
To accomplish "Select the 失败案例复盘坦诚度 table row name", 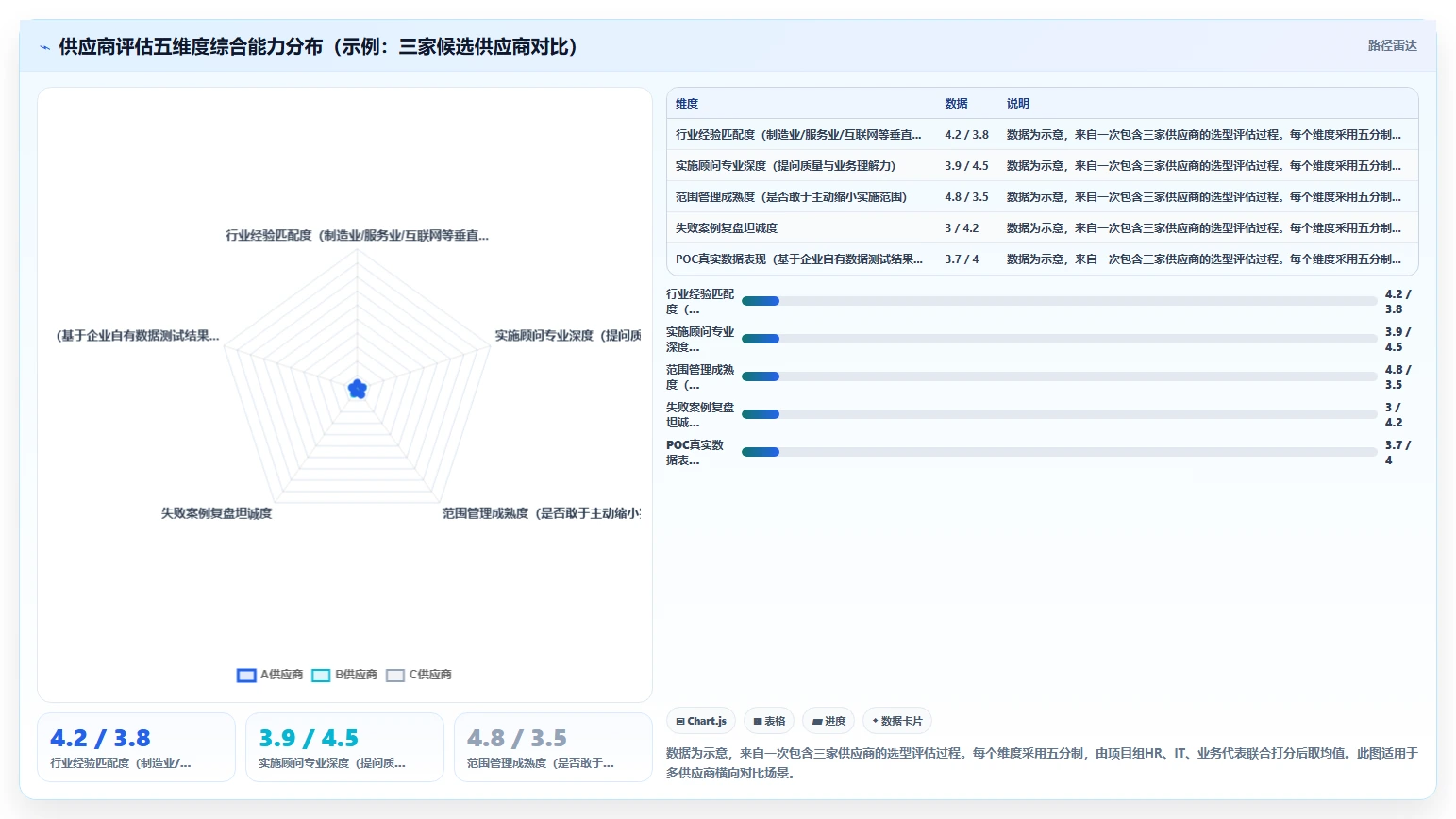I will pyautogui.click(x=727, y=228).
